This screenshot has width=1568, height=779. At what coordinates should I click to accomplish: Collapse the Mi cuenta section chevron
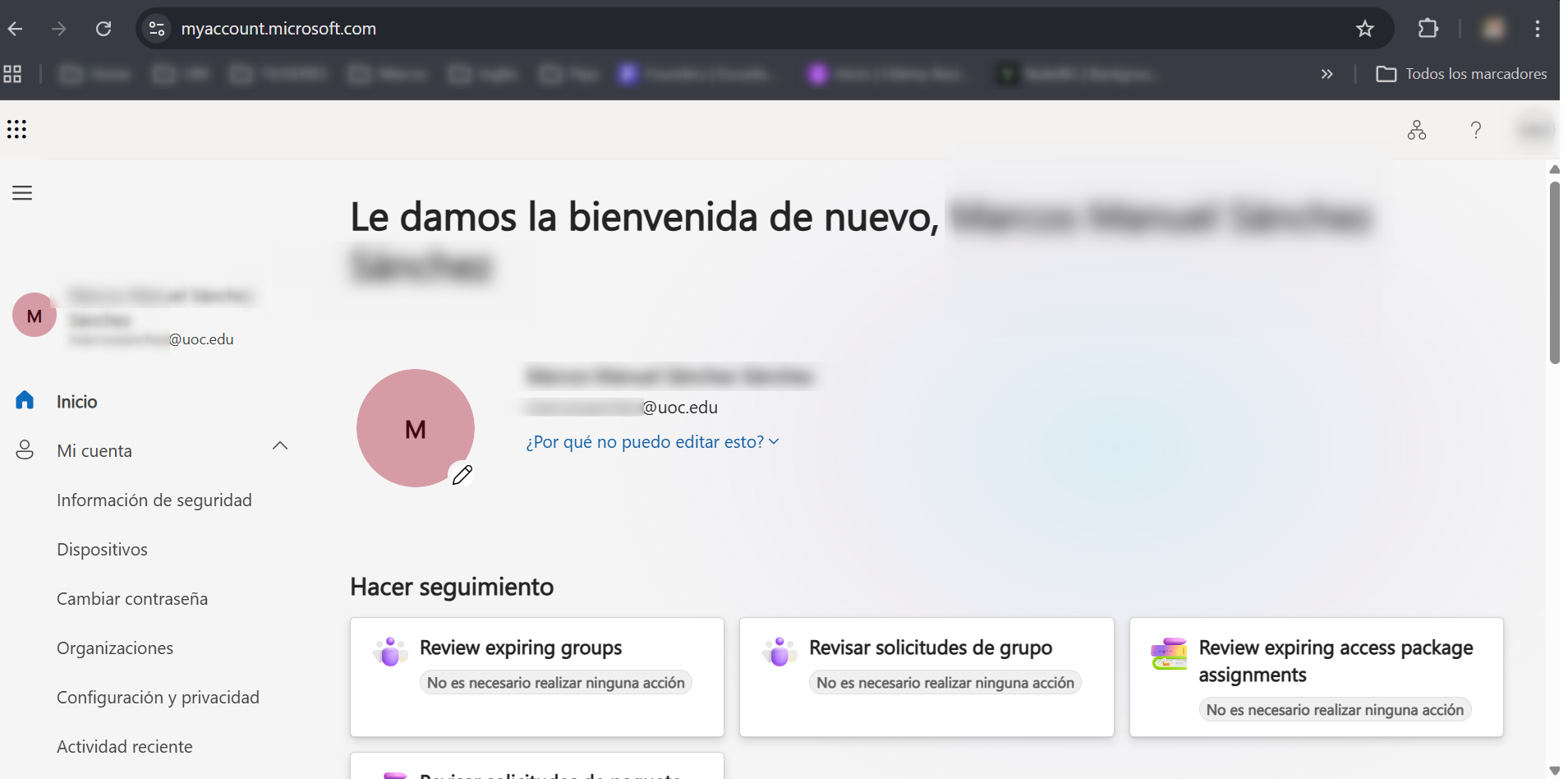click(280, 445)
